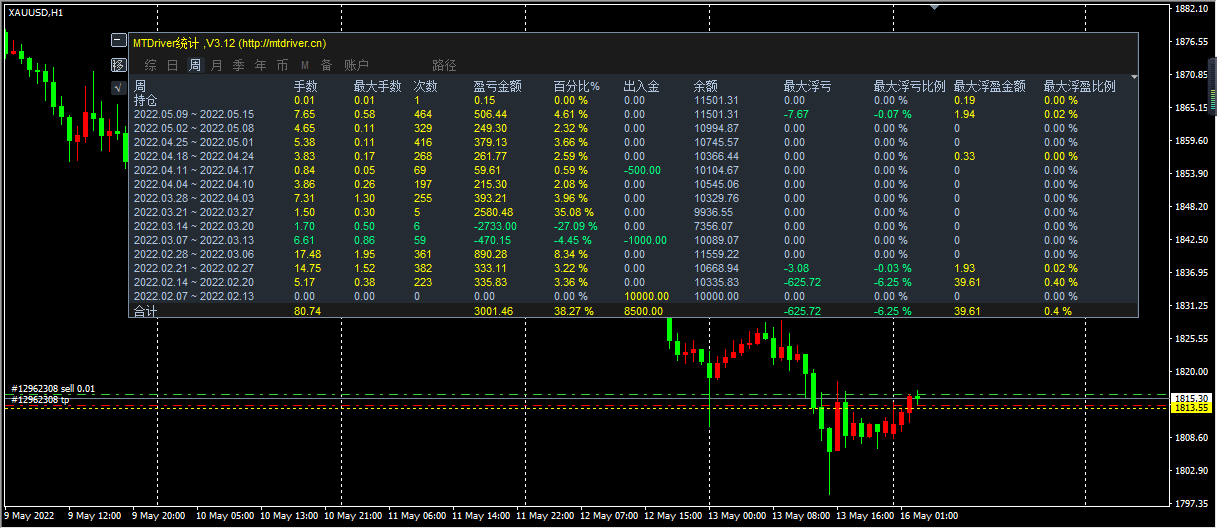Select the 周 weekly tab
Viewport: 1217px width, 529px height.
click(x=195, y=65)
